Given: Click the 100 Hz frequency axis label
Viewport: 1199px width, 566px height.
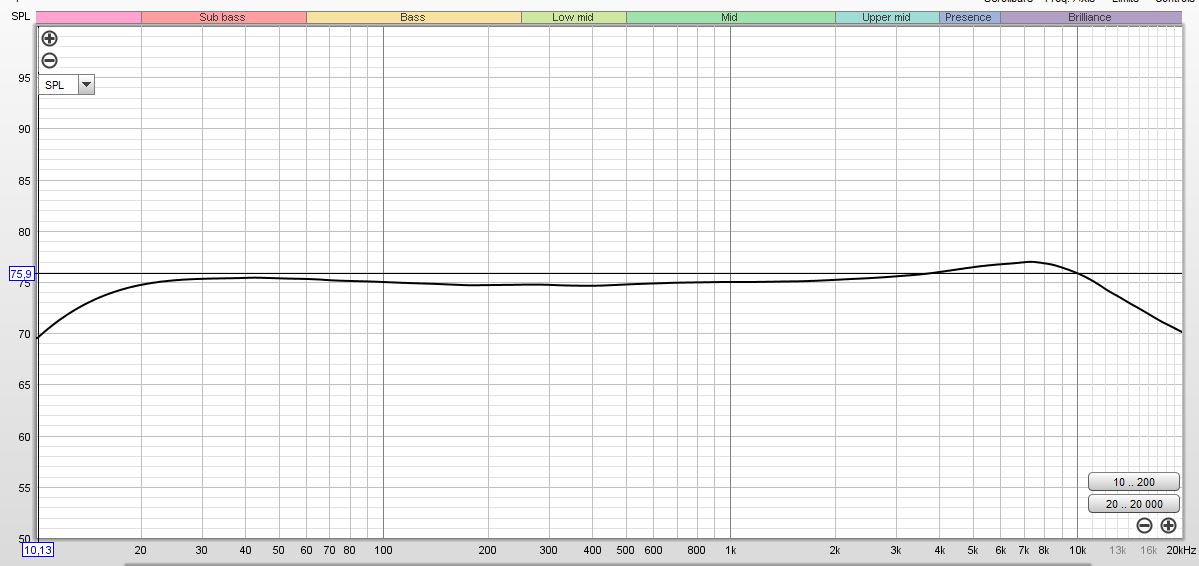Looking at the screenshot, I should click(x=383, y=550).
